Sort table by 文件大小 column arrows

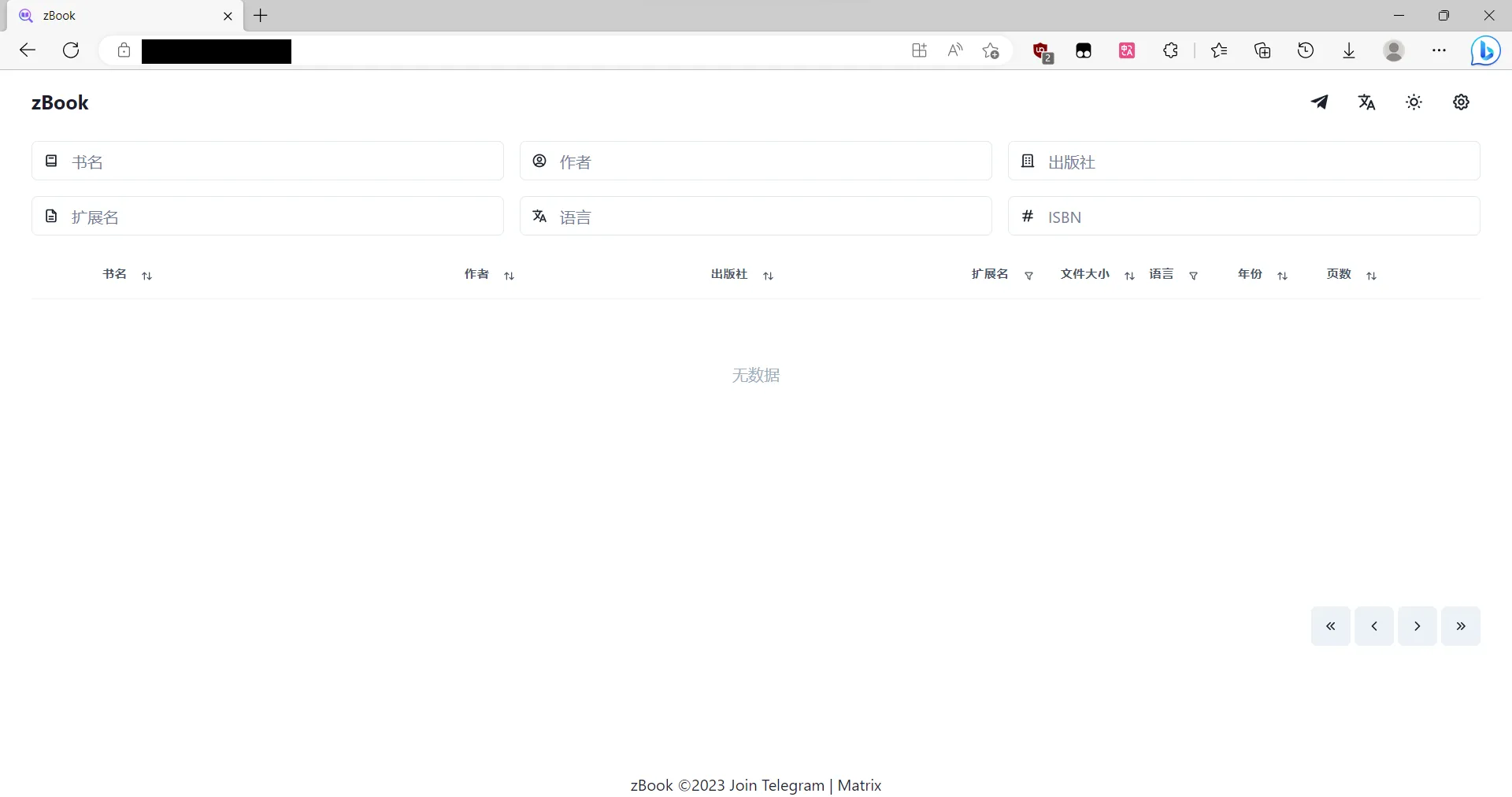click(x=1129, y=276)
